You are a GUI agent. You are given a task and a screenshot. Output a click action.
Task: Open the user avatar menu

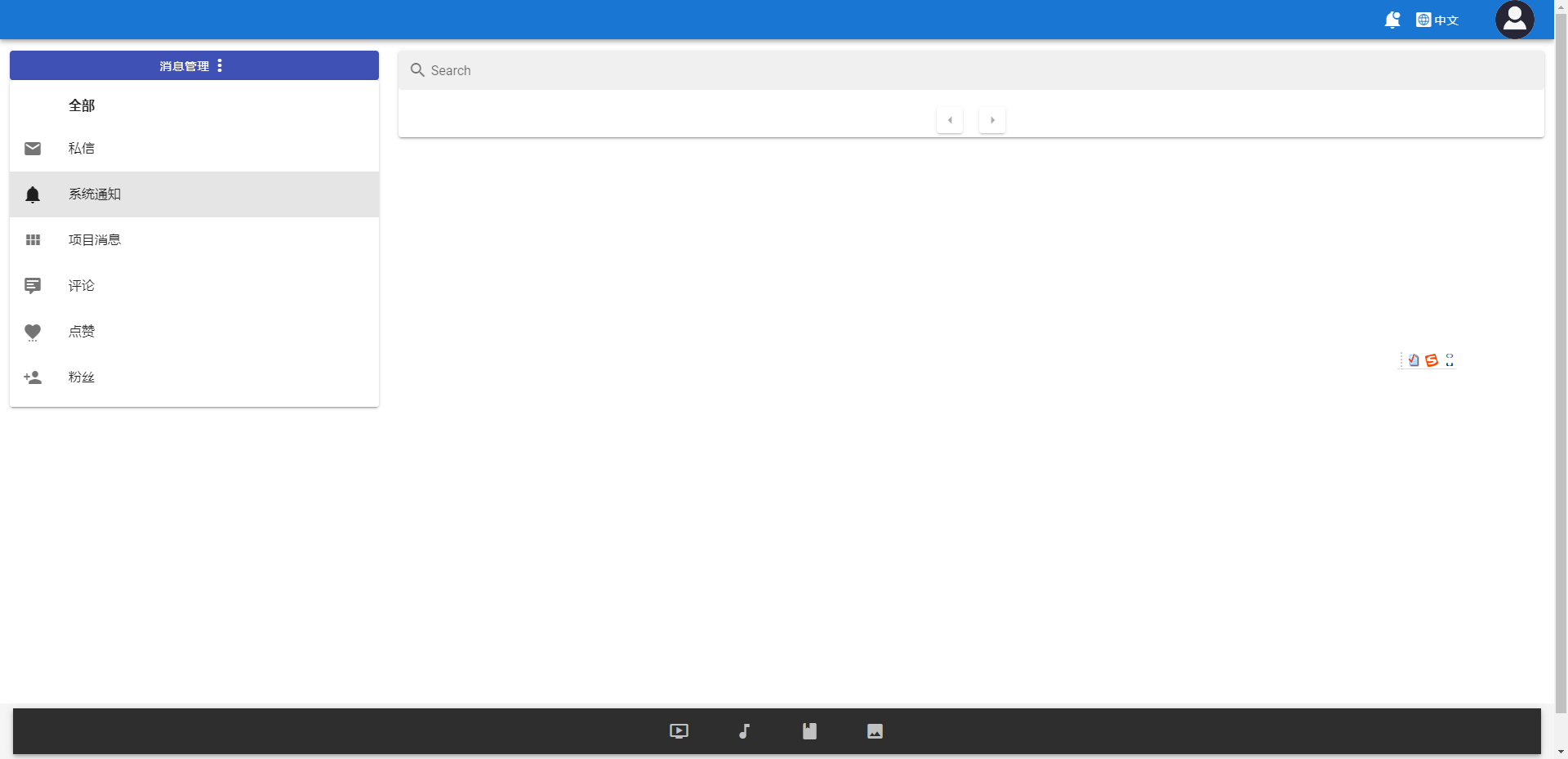pos(1514,20)
